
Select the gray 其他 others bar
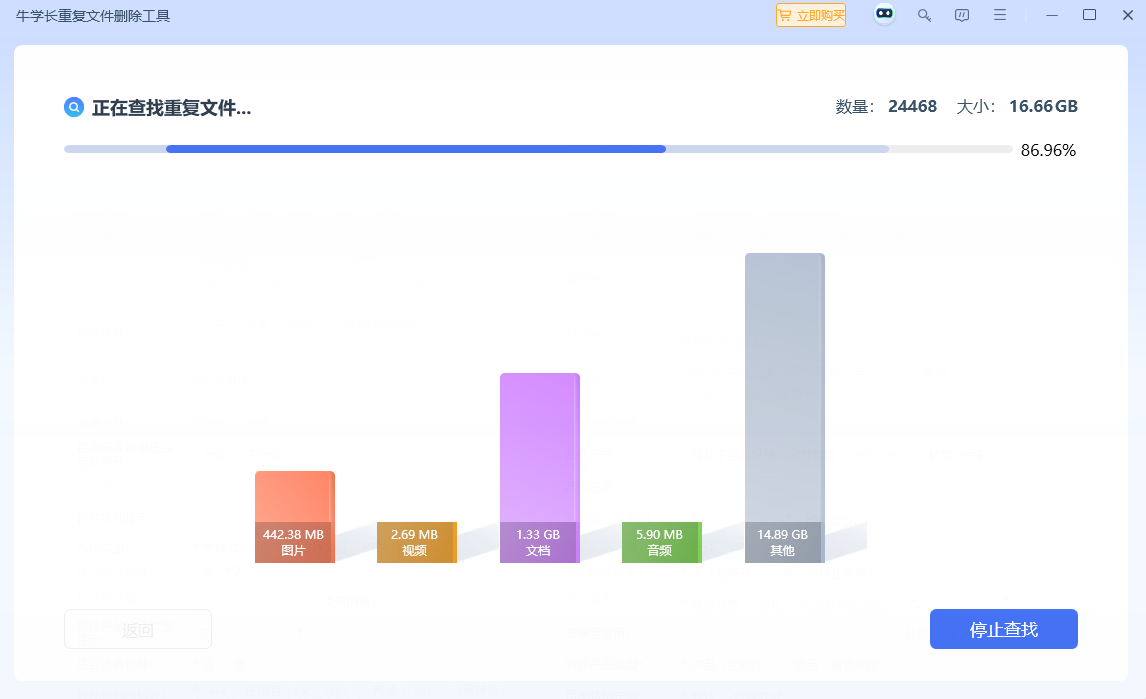784,408
